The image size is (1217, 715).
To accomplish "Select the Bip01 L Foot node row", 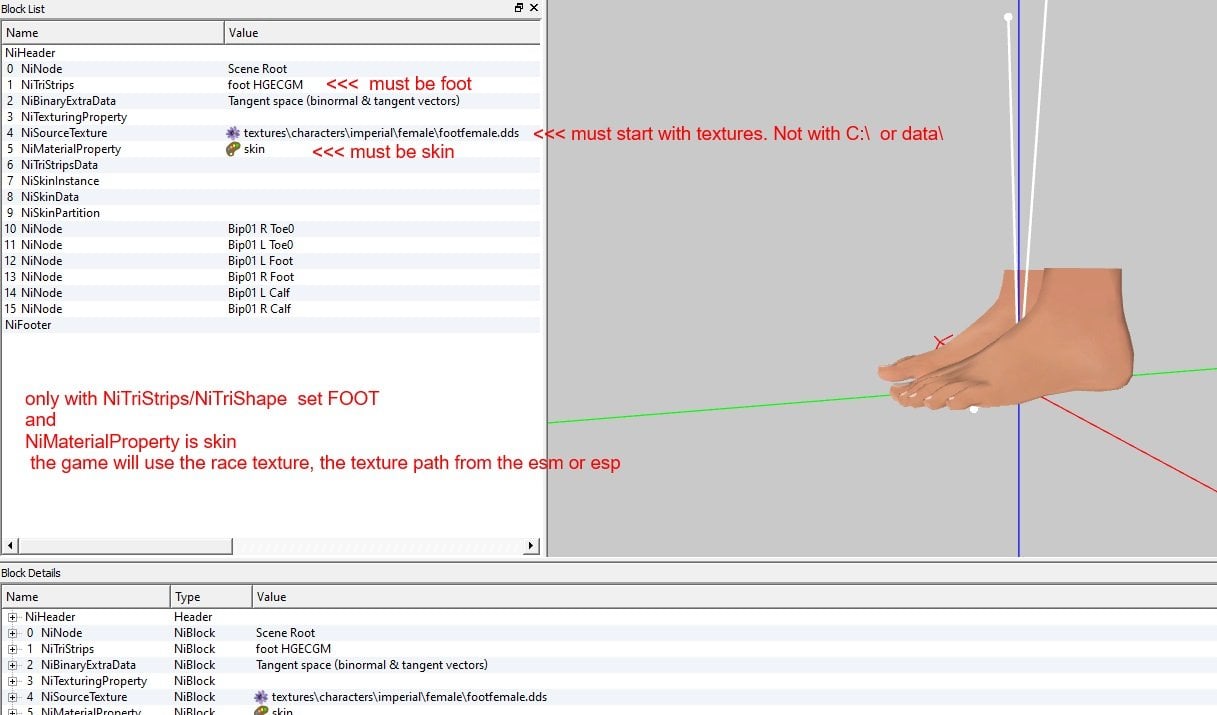I will coord(270,261).
